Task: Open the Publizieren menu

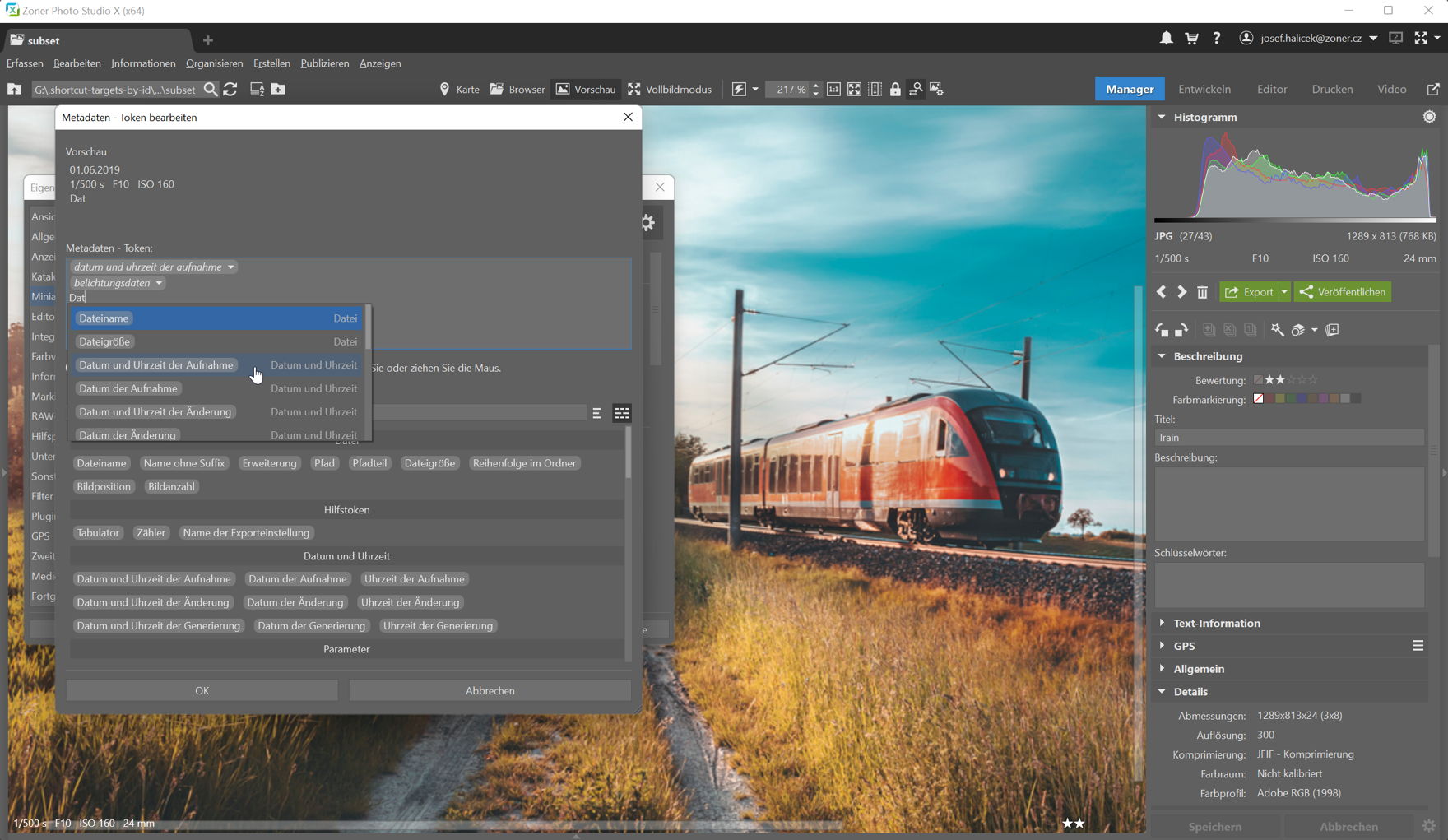Action: pos(324,63)
